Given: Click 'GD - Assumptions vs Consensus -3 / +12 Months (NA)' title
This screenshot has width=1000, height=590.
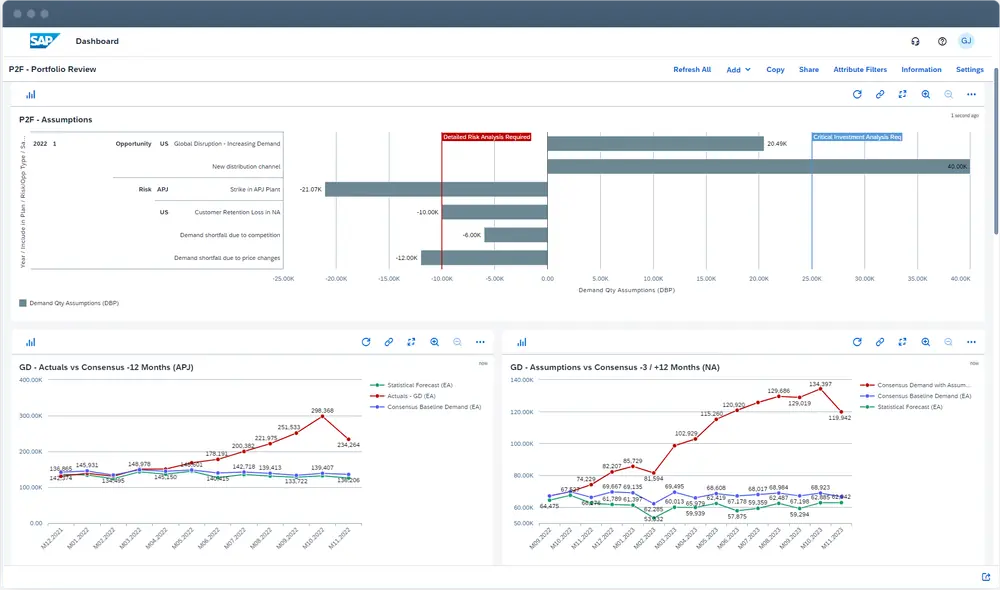Looking at the screenshot, I should (x=615, y=367).
